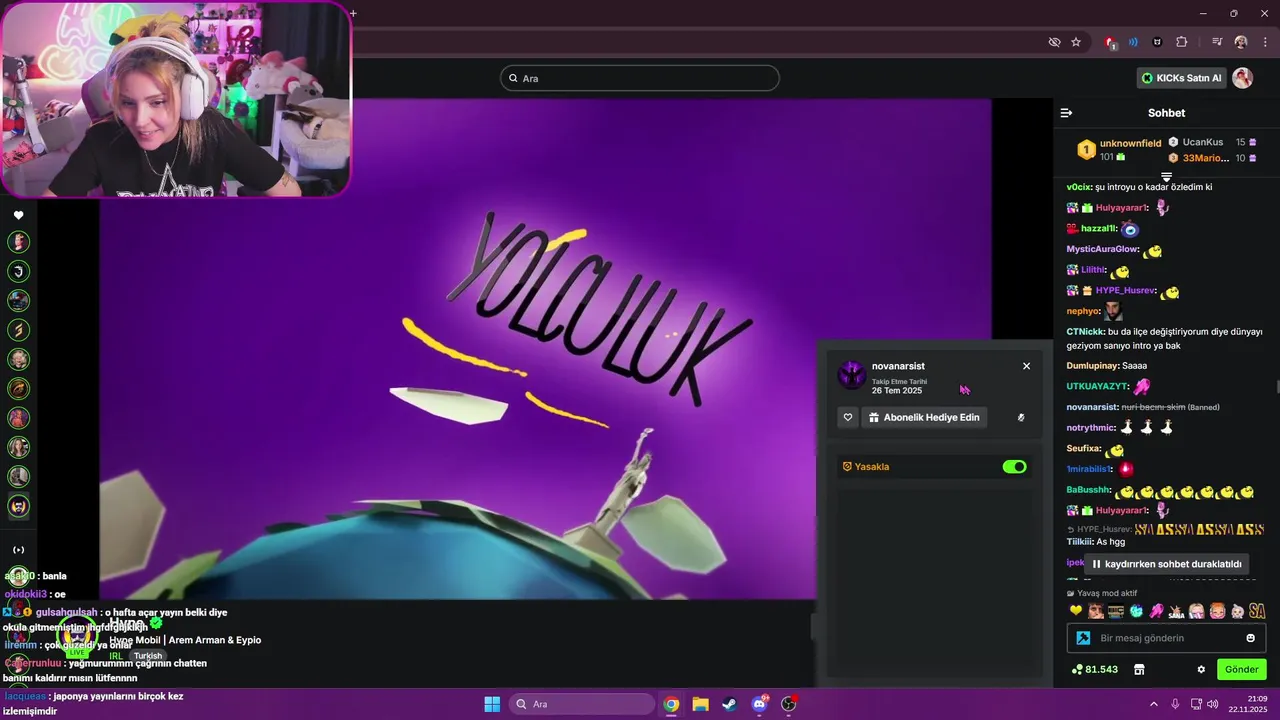Open Discord from the taskbar
1280x720 pixels.
tap(759, 704)
